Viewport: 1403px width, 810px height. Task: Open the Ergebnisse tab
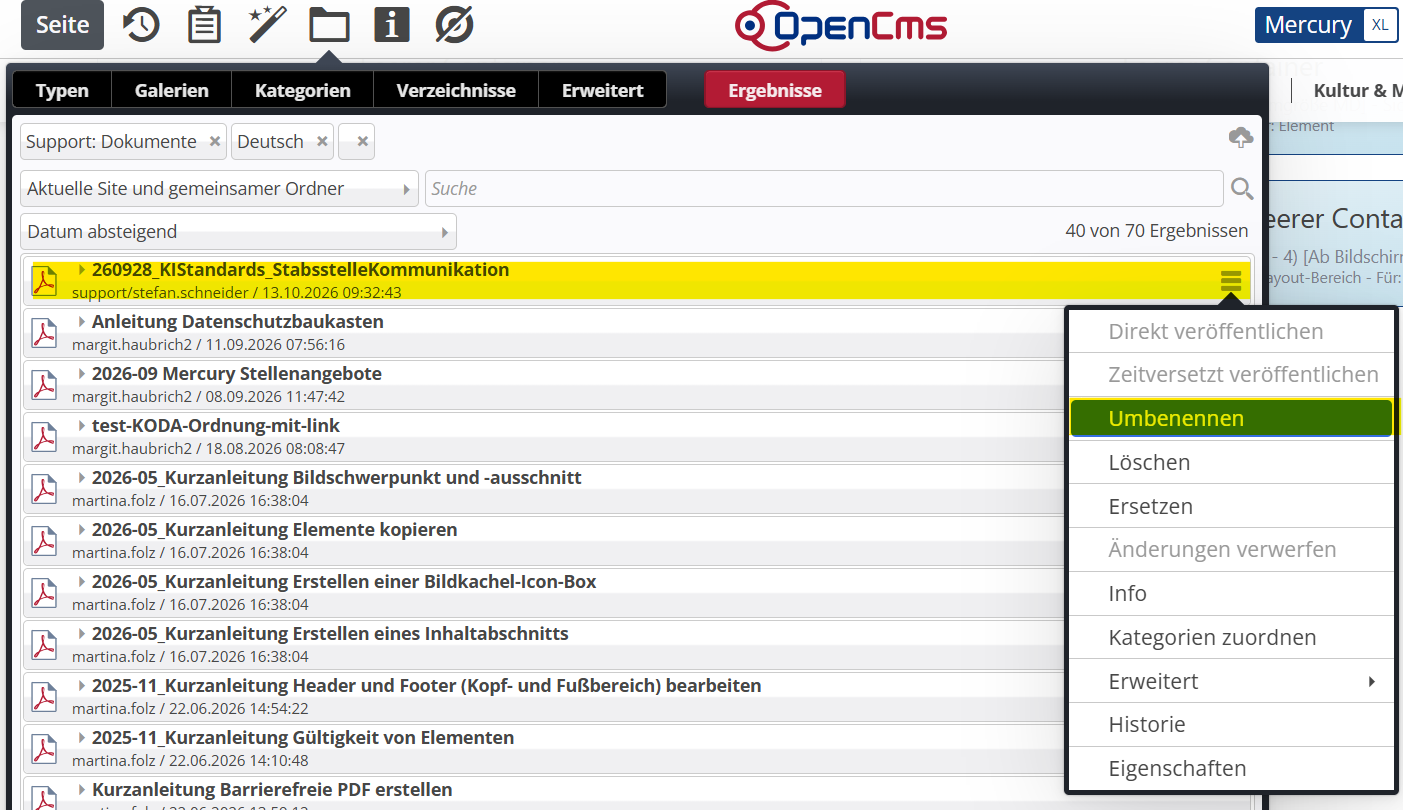click(775, 90)
